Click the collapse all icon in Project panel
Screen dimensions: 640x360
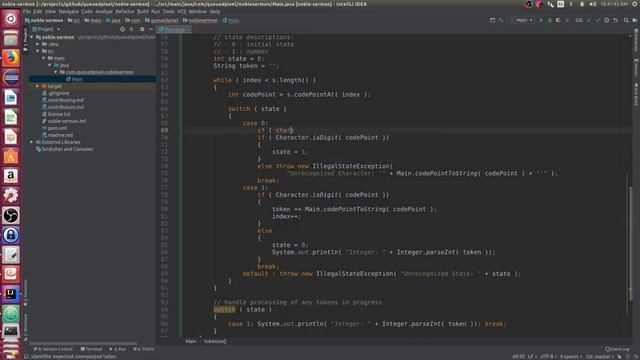[131, 29]
